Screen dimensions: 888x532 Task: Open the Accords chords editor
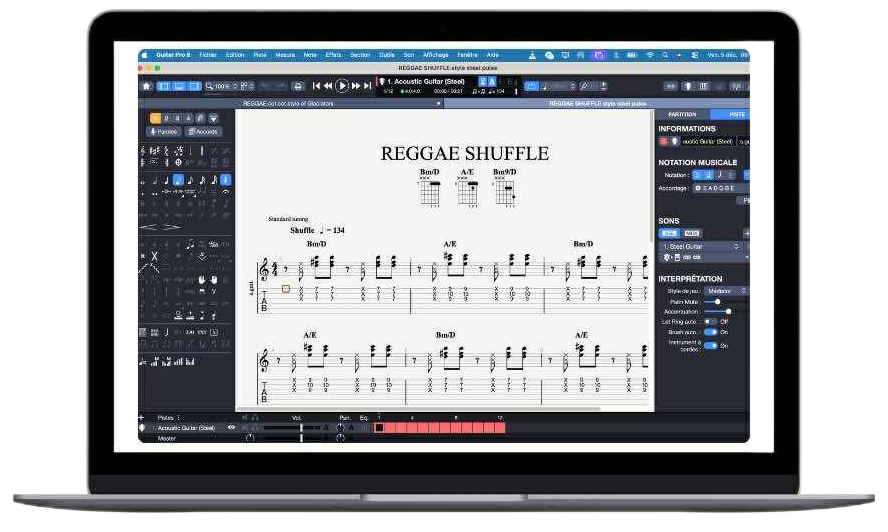pos(203,131)
